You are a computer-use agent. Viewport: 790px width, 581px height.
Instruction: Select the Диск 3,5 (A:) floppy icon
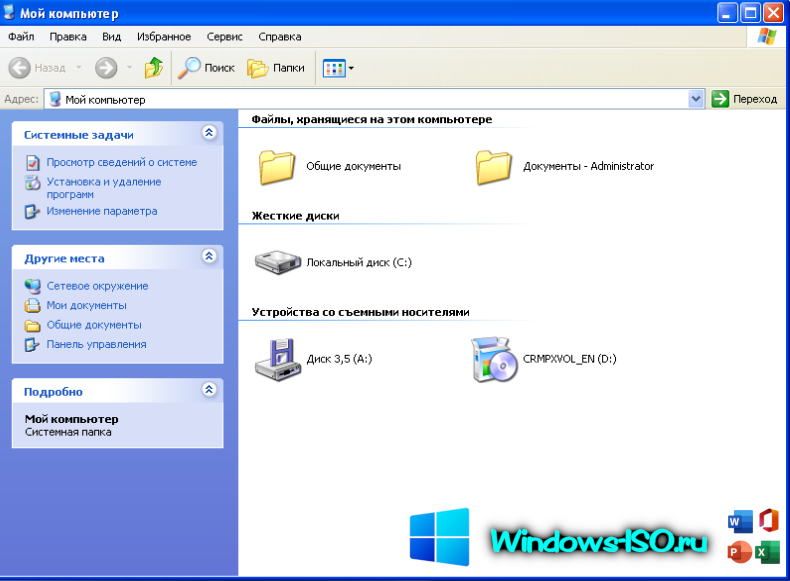coord(278,359)
